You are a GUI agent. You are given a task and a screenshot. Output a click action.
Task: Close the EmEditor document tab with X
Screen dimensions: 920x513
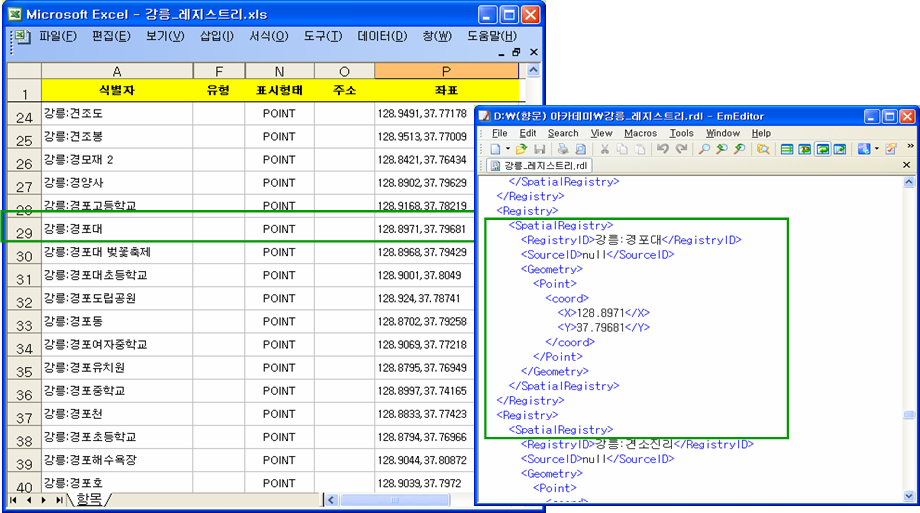(907, 166)
